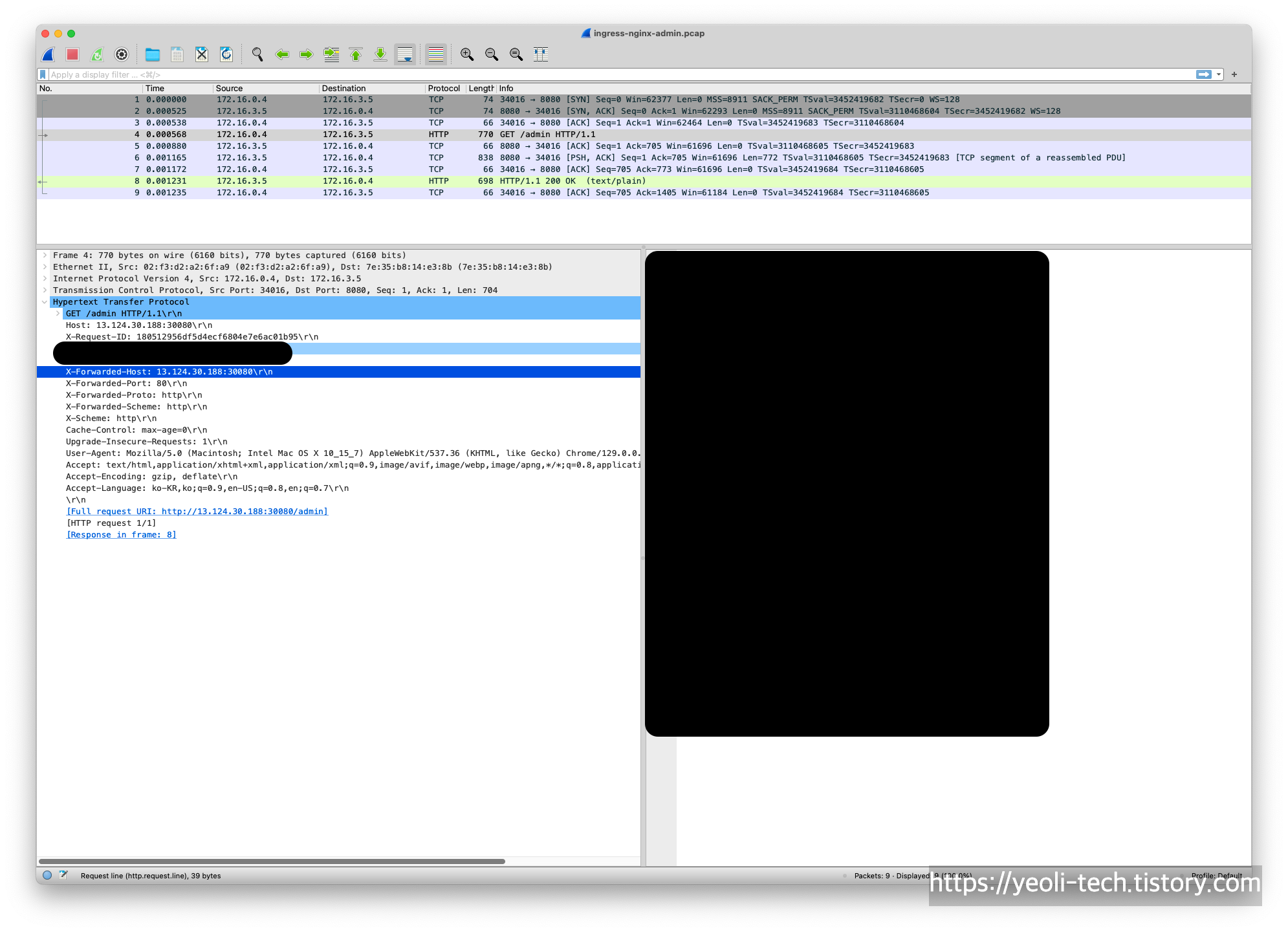1288x932 pixels.
Task: Click the find packet magnifier icon
Action: 257,55
